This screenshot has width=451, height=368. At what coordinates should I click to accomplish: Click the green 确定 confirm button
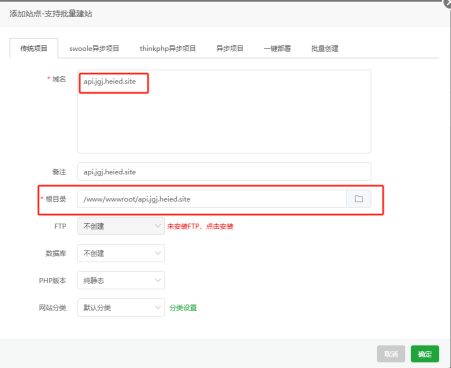click(x=425, y=354)
